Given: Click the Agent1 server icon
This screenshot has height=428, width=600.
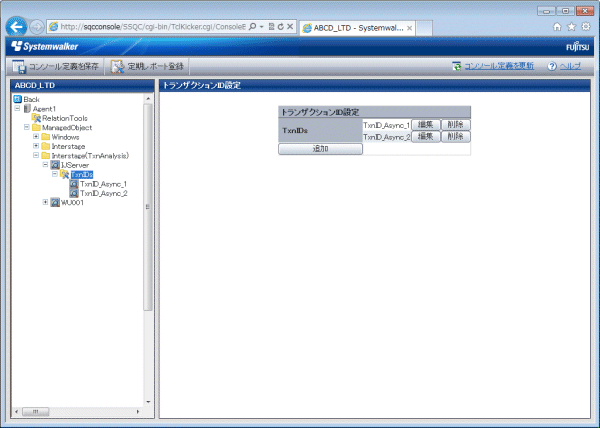Looking at the screenshot, I should (27, 109).
